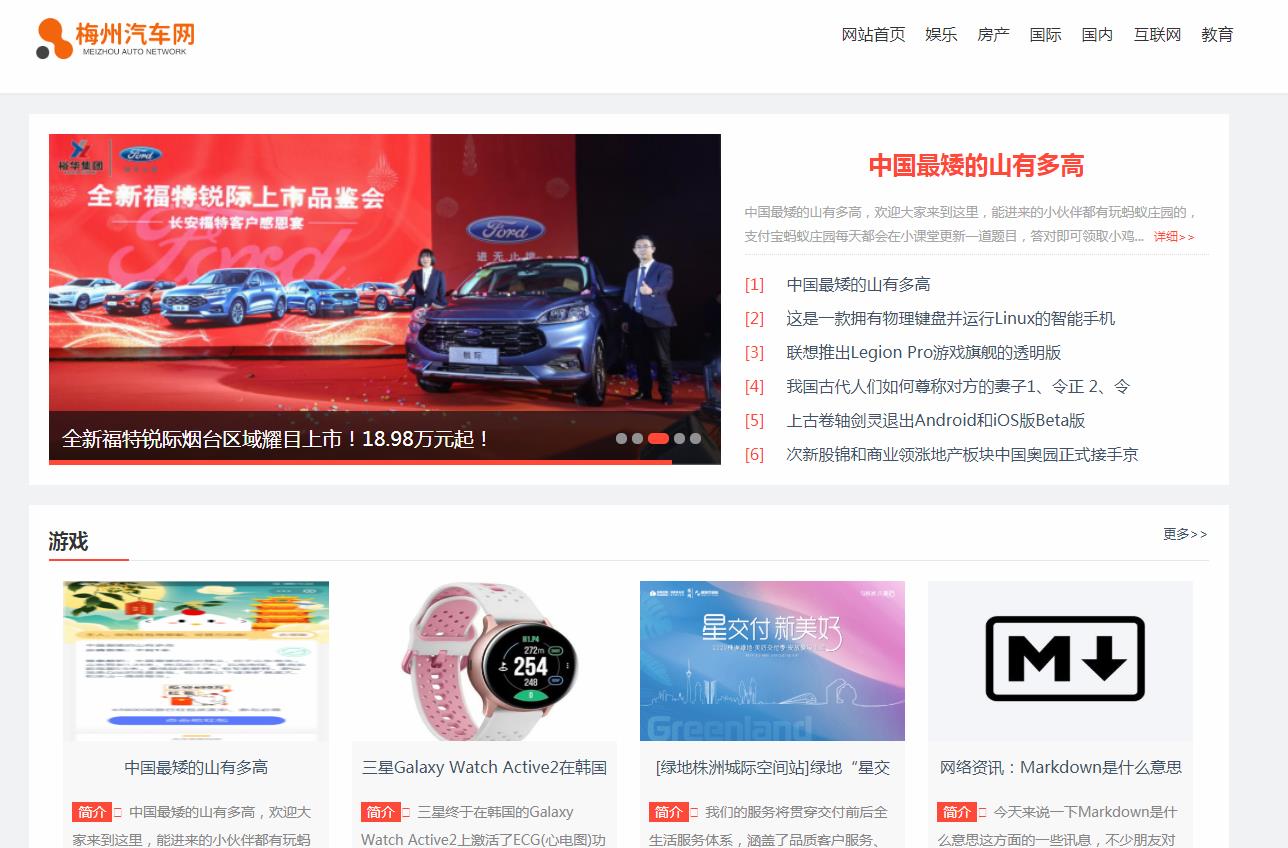Open card title 中国最矮的山有多高
Image resolution: width=1288 pixels, height=848 pixels.
[196, 767]
